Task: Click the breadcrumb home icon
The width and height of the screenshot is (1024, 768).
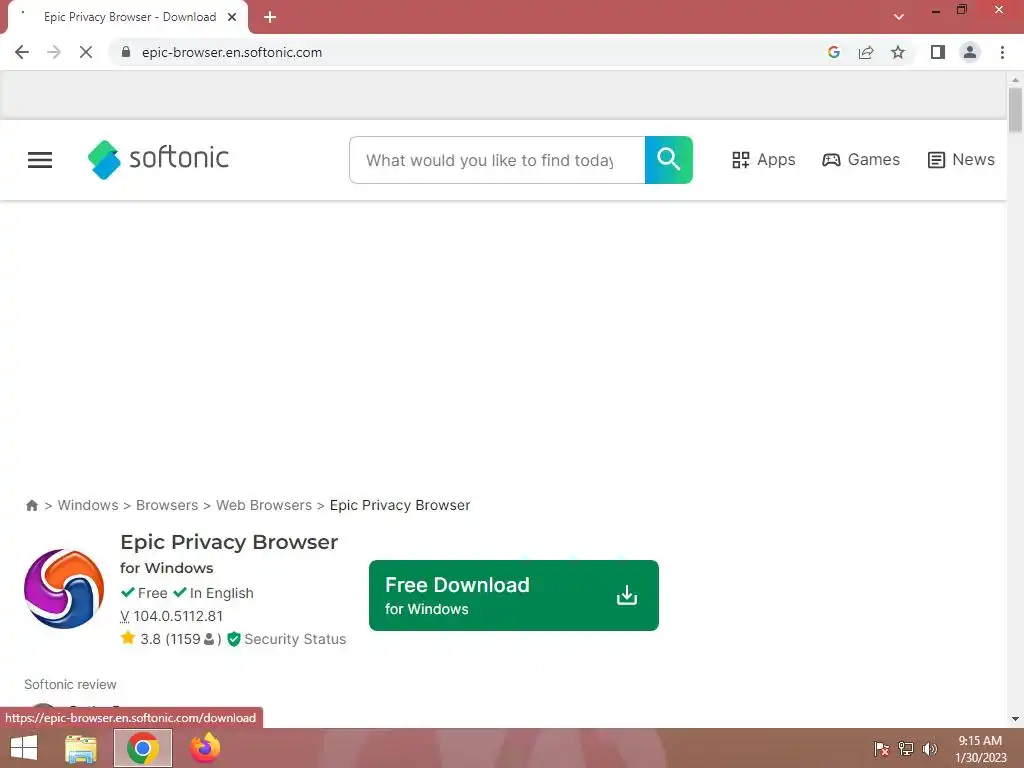Action: click(x=31, y=505)
